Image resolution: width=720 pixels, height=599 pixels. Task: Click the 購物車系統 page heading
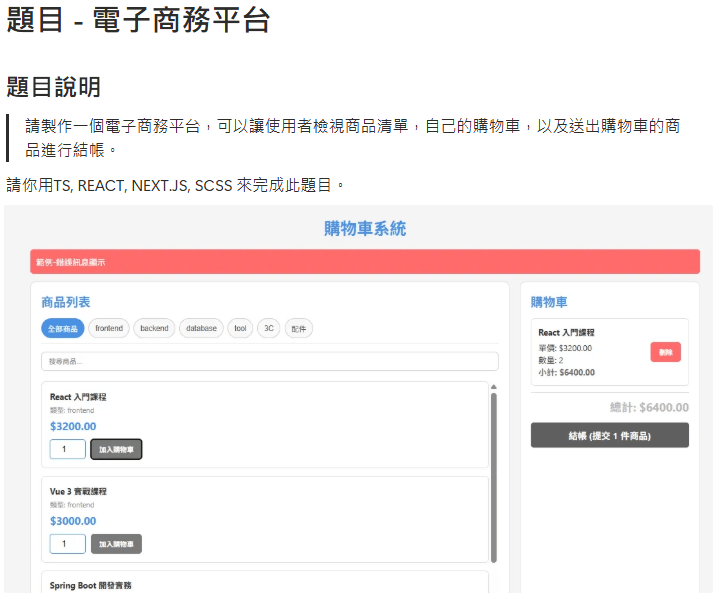coord(365,228)
